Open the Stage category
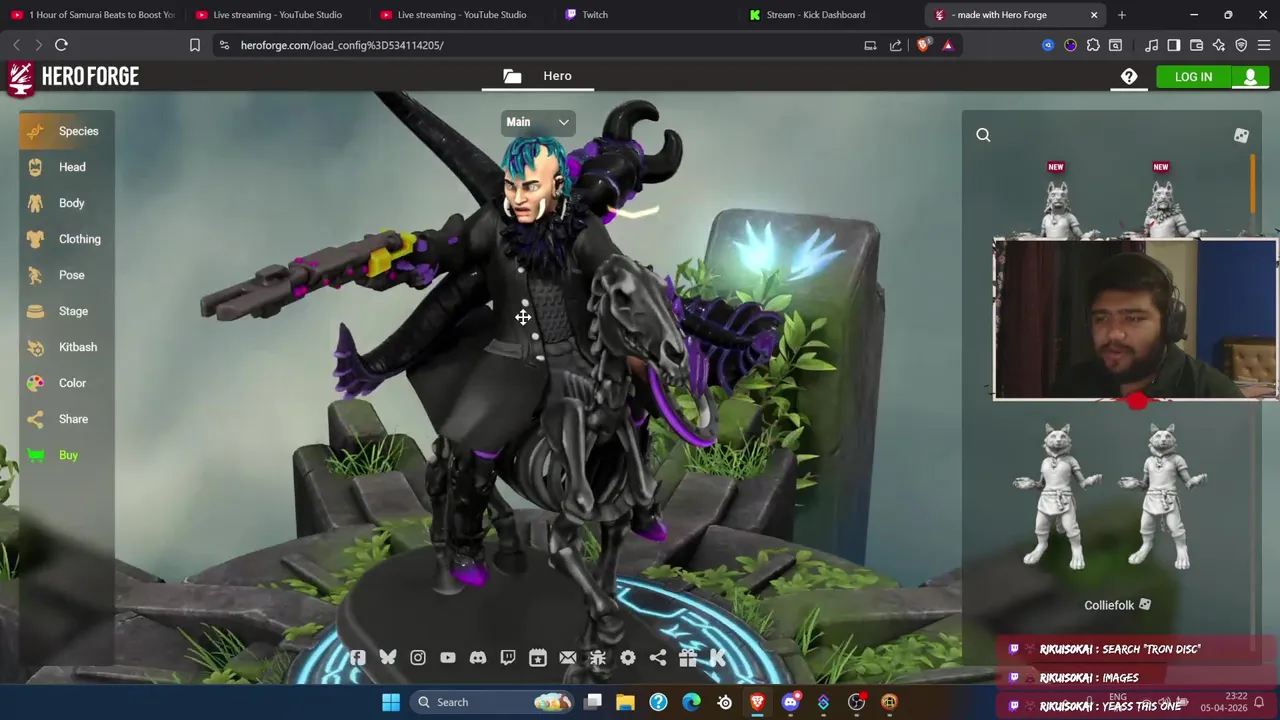 (66, 311)
